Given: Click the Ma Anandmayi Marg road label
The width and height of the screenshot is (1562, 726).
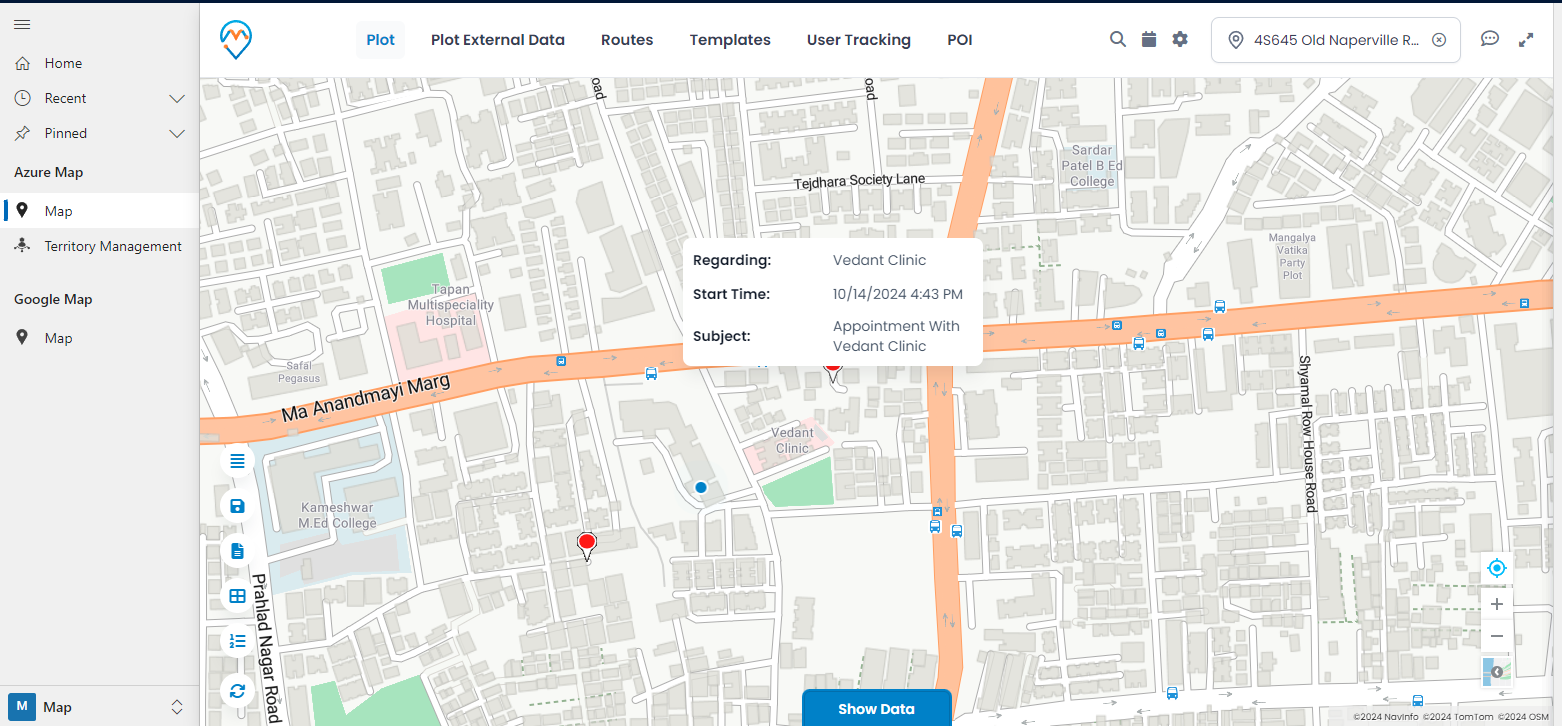Looking at the screenshot, I should 366,398.
